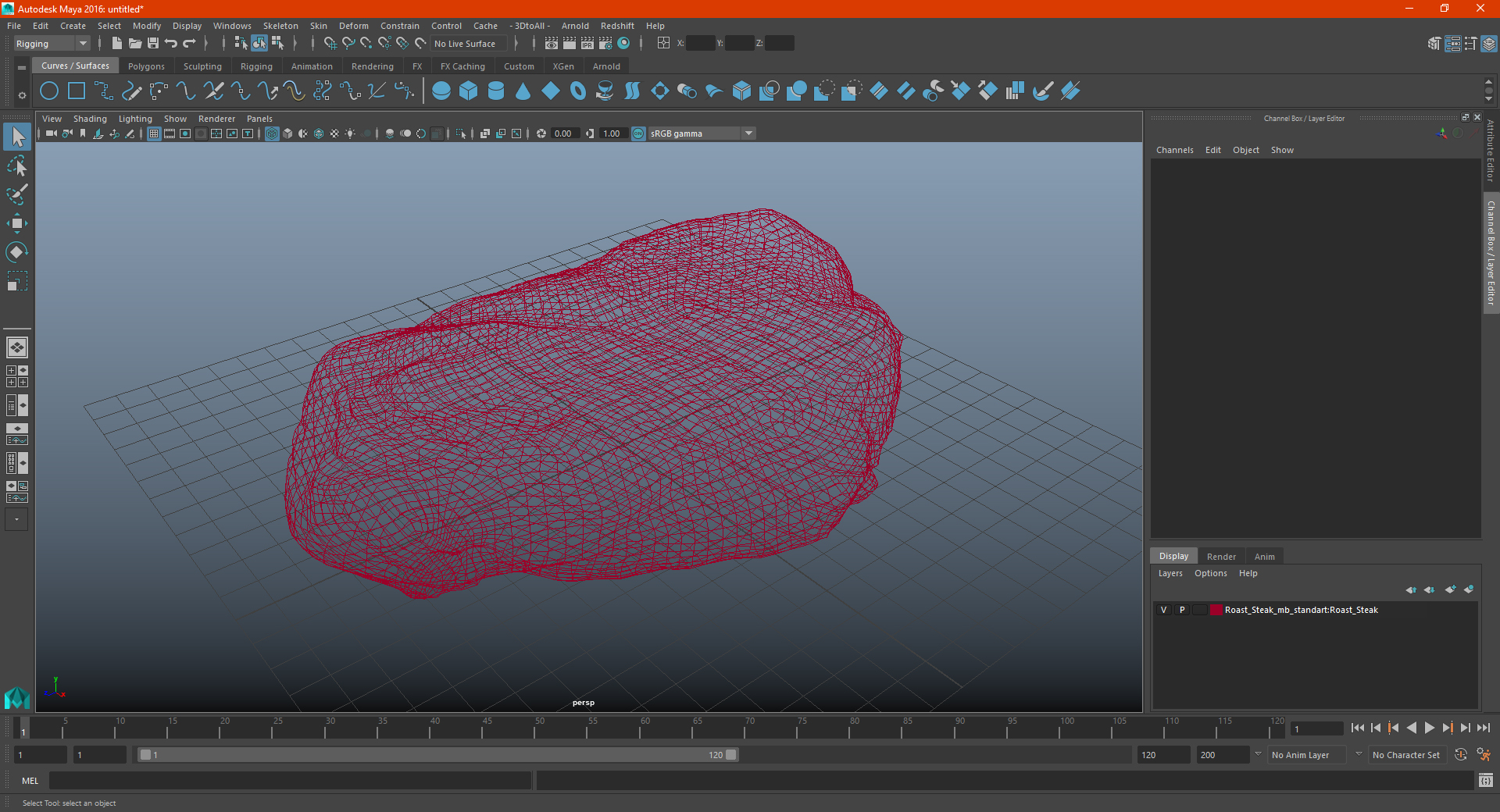
Task: Switch to the Render layer tab
Action: [1221, 557]
